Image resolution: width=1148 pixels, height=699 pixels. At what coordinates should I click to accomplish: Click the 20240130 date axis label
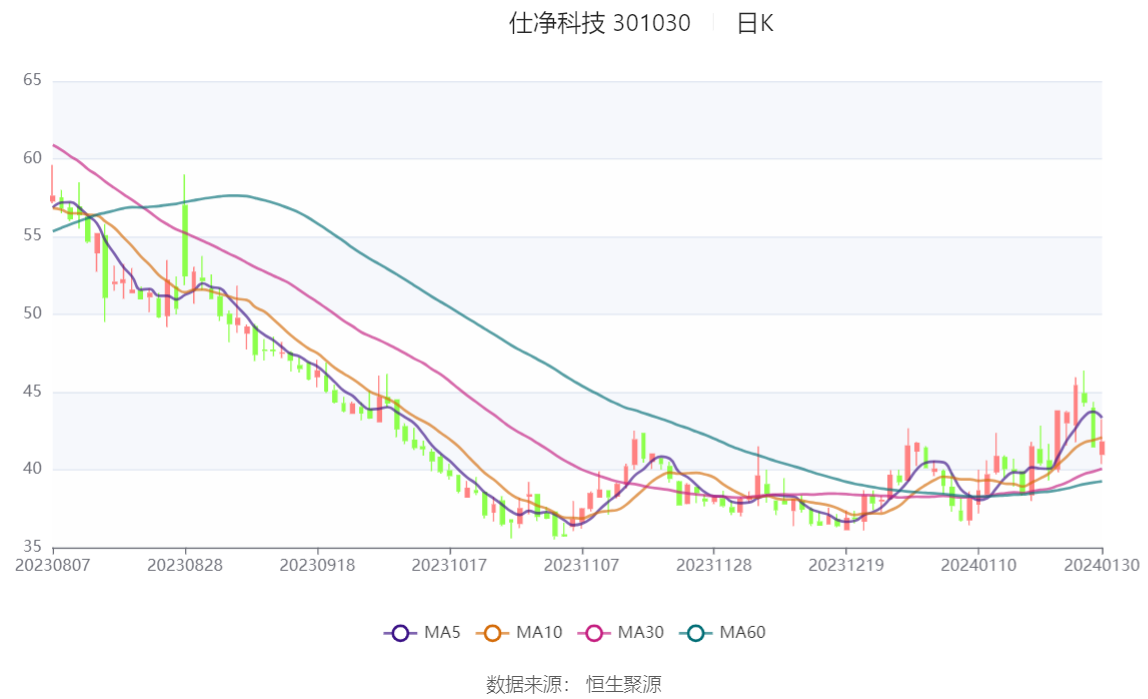coord(1102,566)
